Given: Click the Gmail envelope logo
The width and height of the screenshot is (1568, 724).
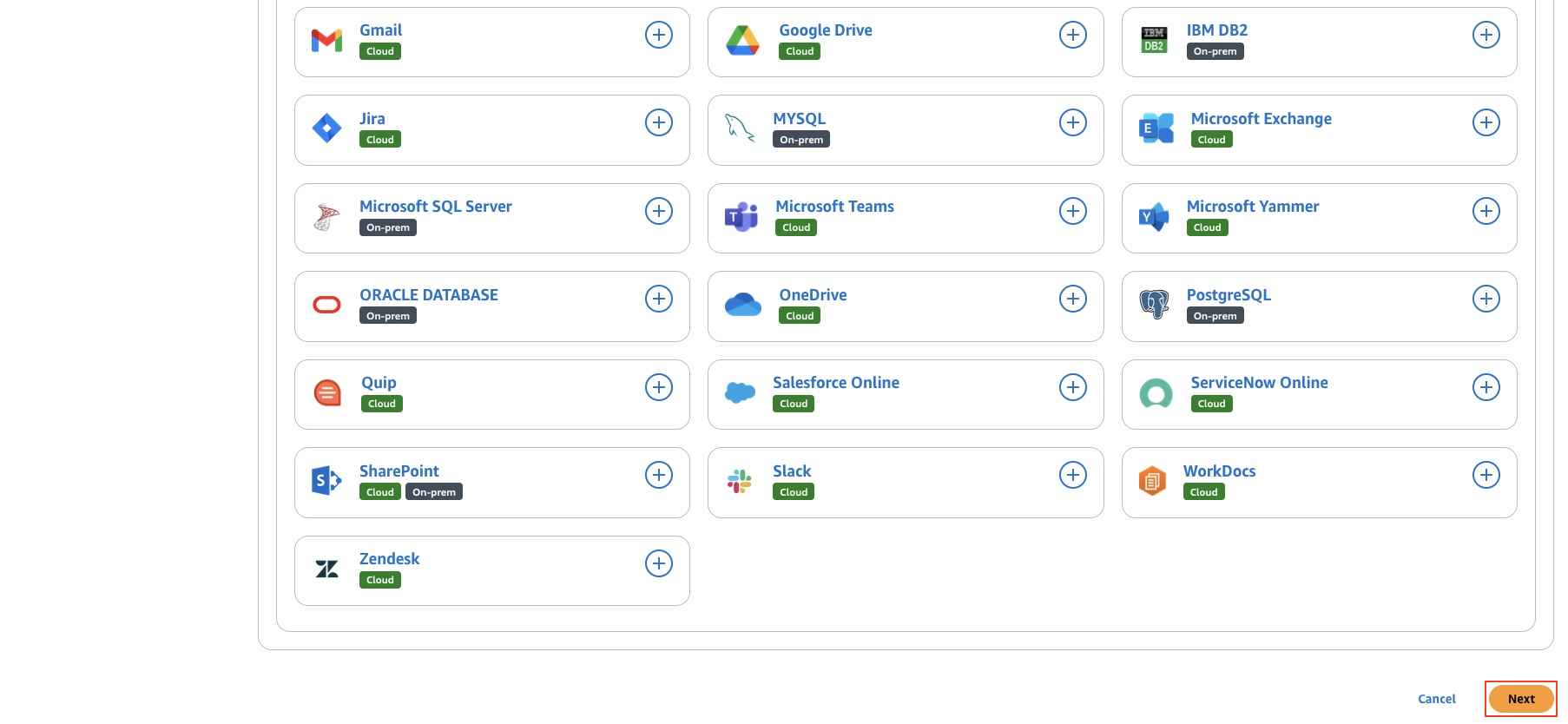Looking at the screenshot, I should click(326, 40).
